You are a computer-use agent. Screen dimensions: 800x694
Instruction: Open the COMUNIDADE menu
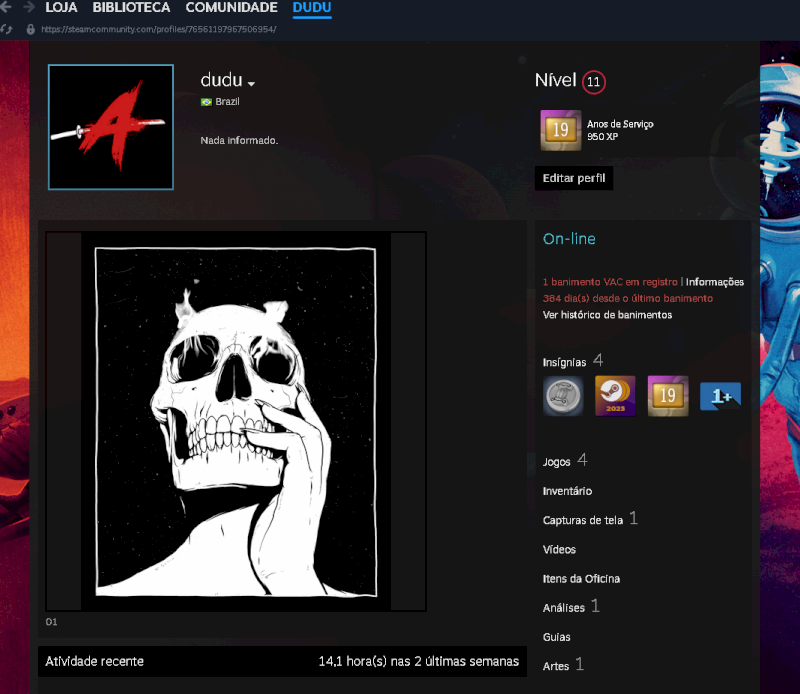click(231, 8)
